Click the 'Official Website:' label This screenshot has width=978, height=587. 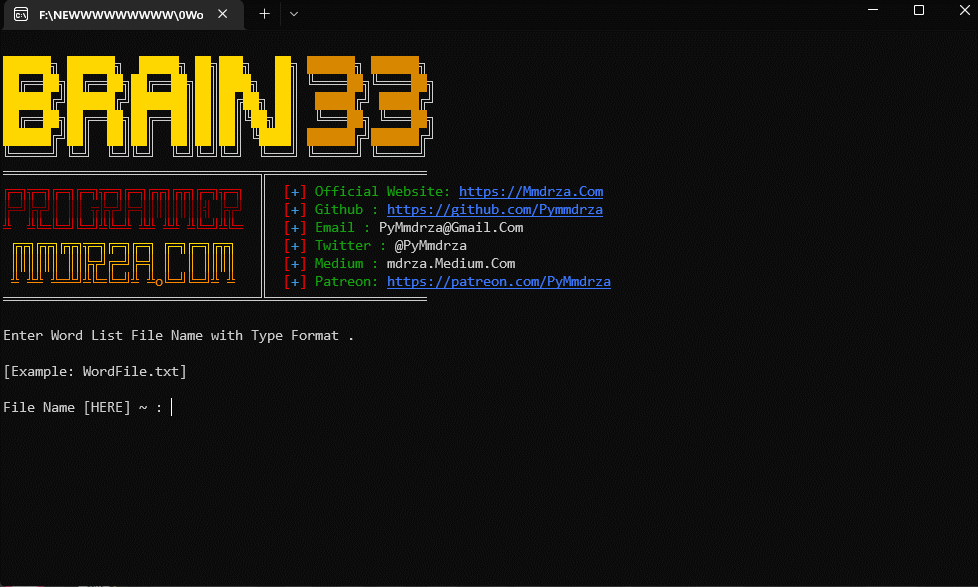pyautogui.click(x=382, y=192)
